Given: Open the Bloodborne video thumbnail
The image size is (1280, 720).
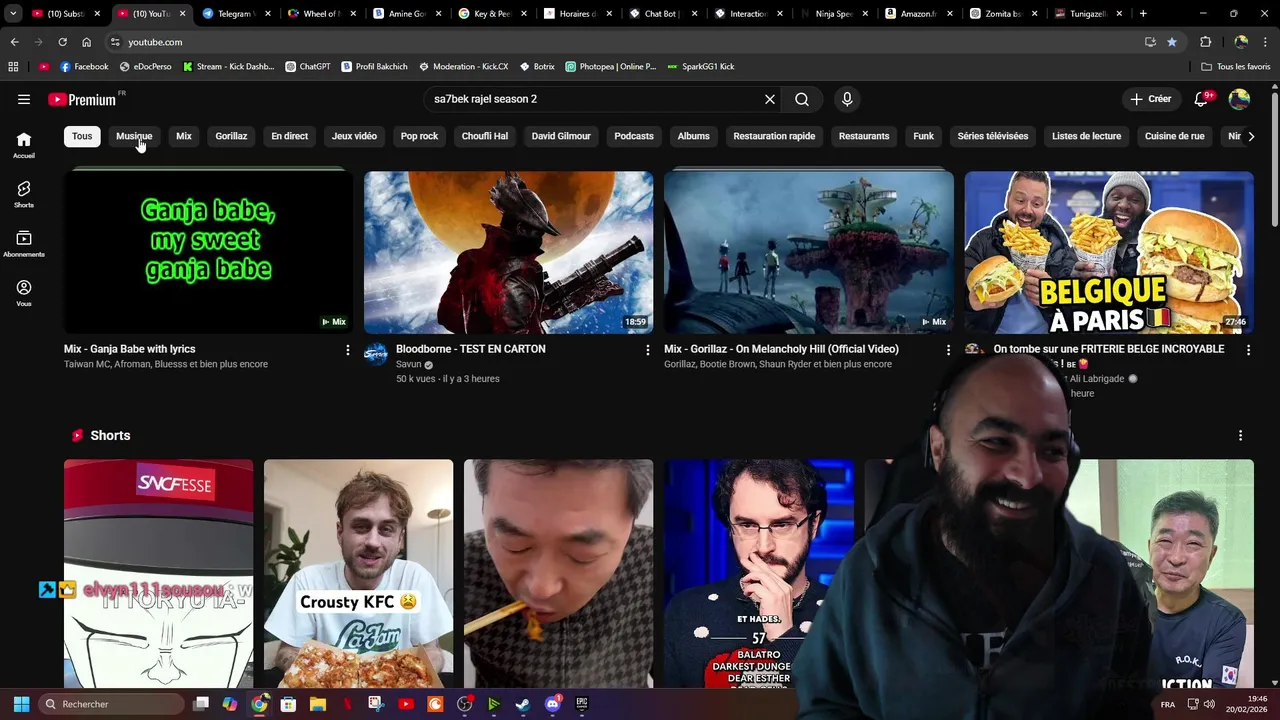Looking at the screenshot, I should point(508,252).
